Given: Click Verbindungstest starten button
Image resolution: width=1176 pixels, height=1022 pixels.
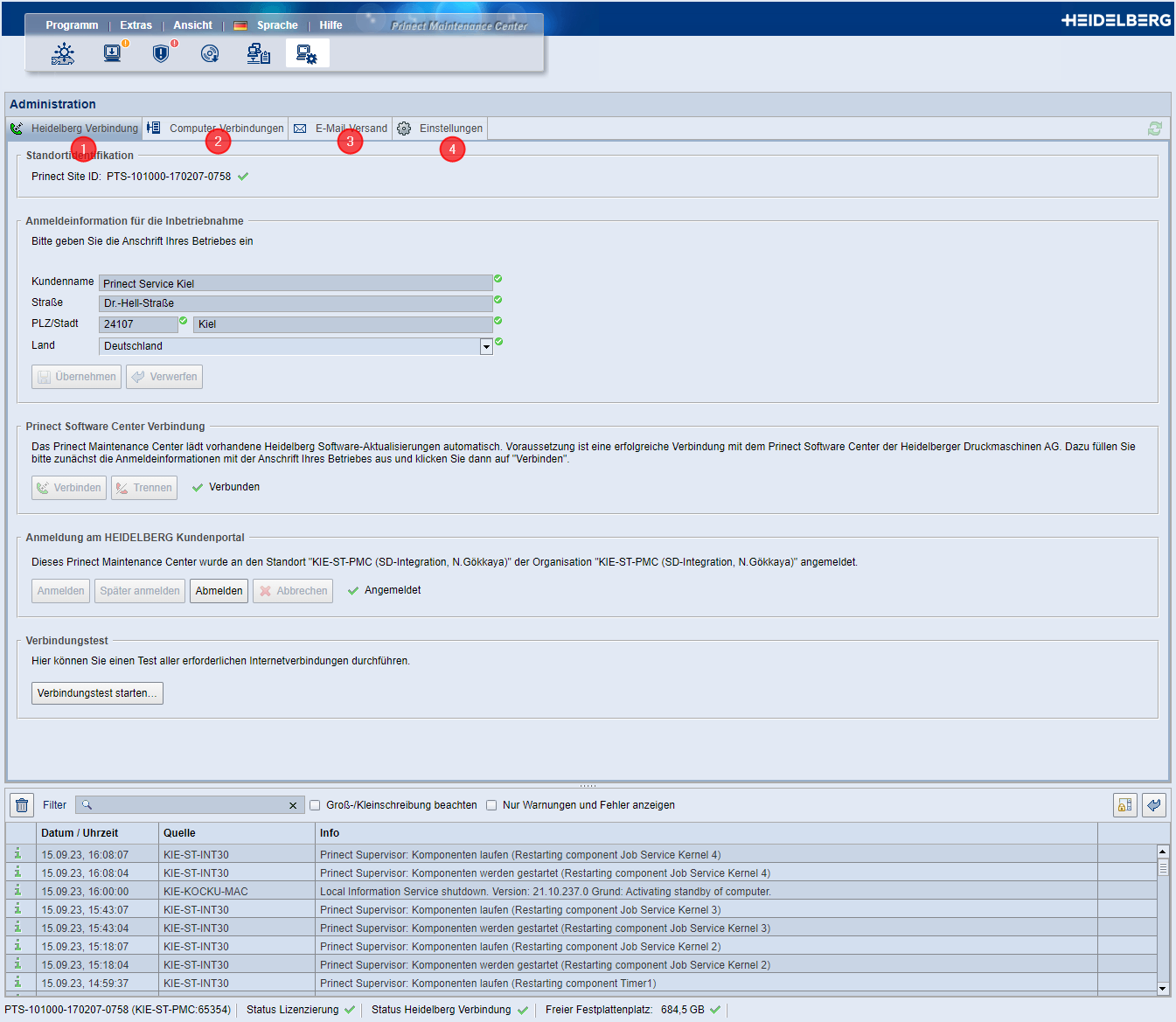Looking at the screenshot, I should click(x=97, y=693).
